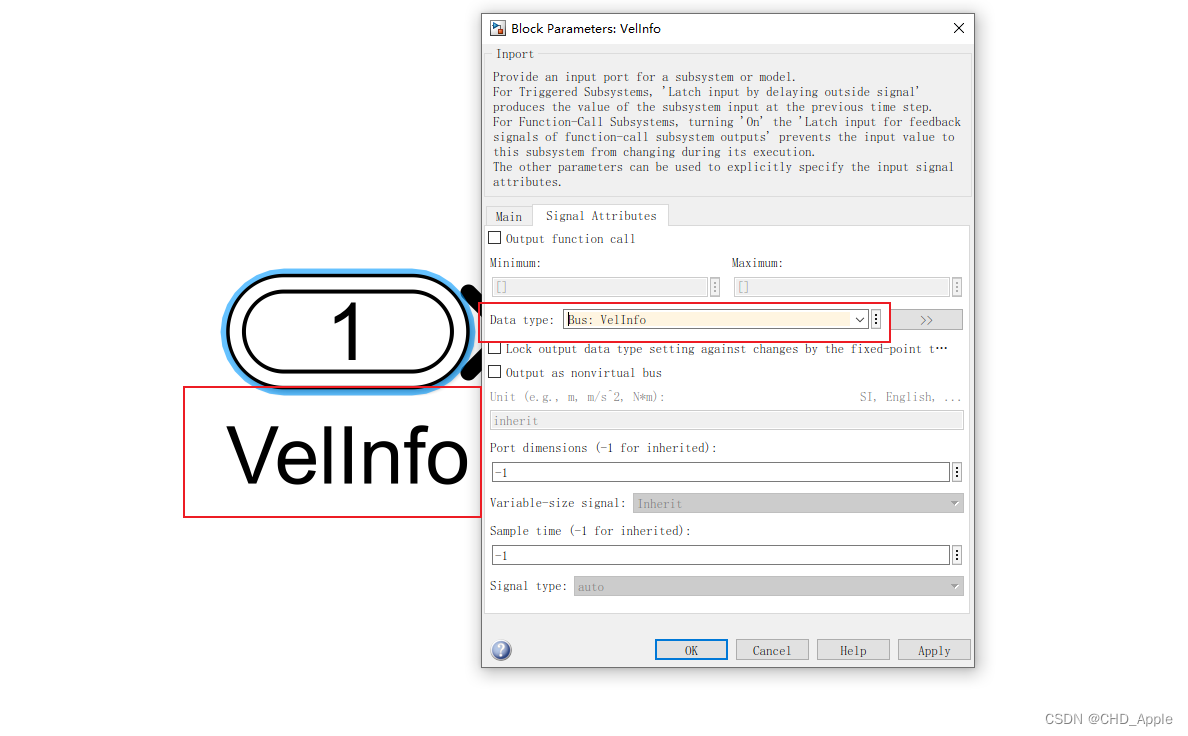The width and height of the screenshot is (1188, 736).
Task: Open the Port dimensions three-dot menu
Action: point(957,472)
